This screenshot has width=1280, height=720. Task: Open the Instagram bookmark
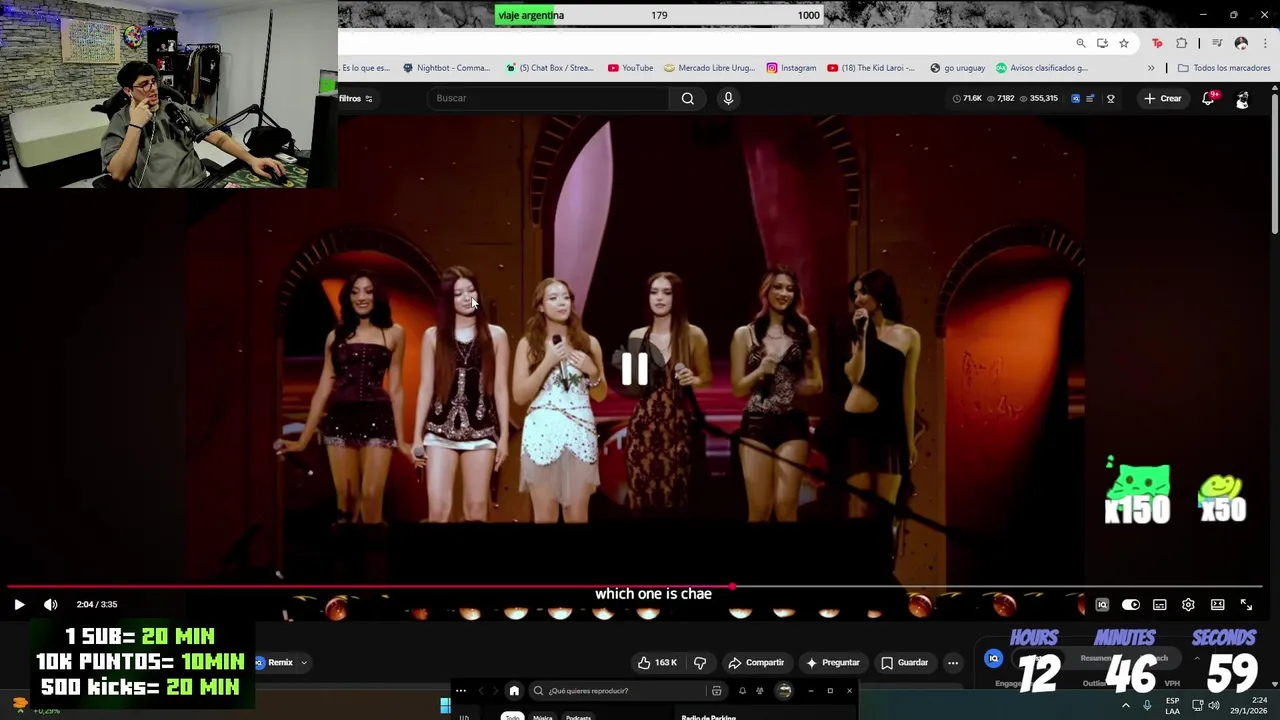pos(791,68)
